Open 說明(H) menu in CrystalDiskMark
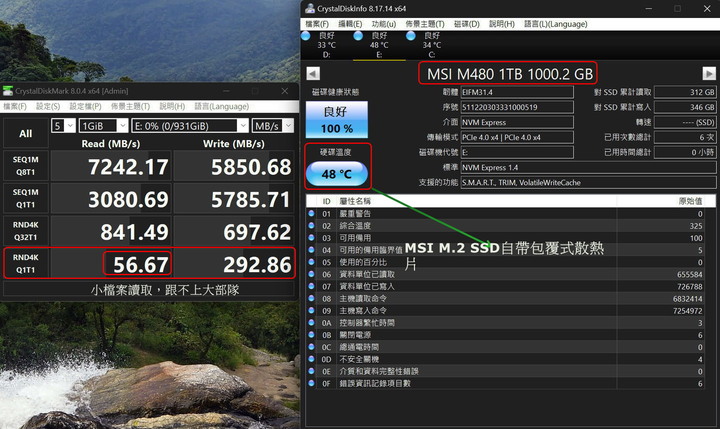Screen dimensions: 720x429 click(172, 106)
